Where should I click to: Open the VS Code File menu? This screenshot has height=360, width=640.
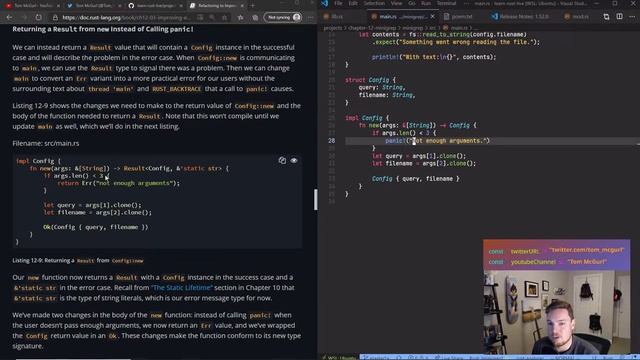tap(338, 3)
